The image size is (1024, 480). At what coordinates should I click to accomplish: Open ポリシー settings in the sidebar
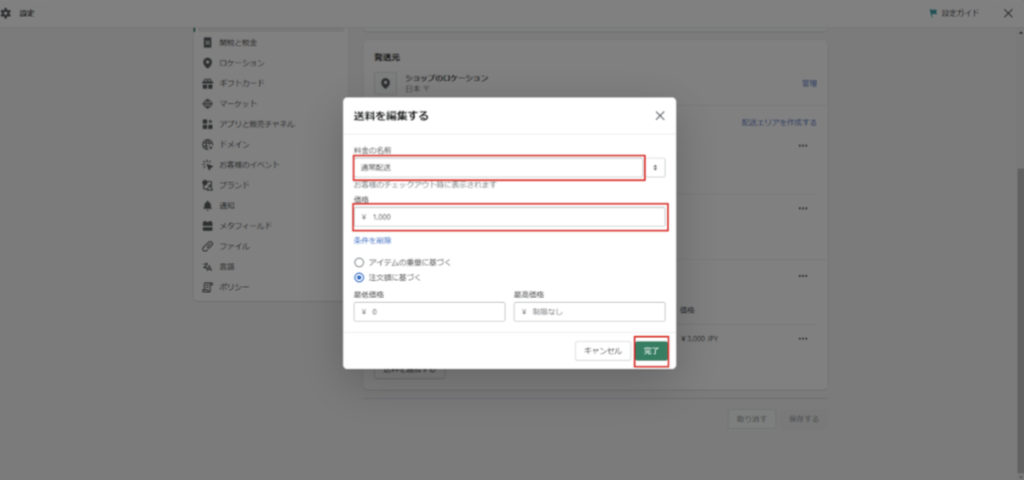coord(235,287)
